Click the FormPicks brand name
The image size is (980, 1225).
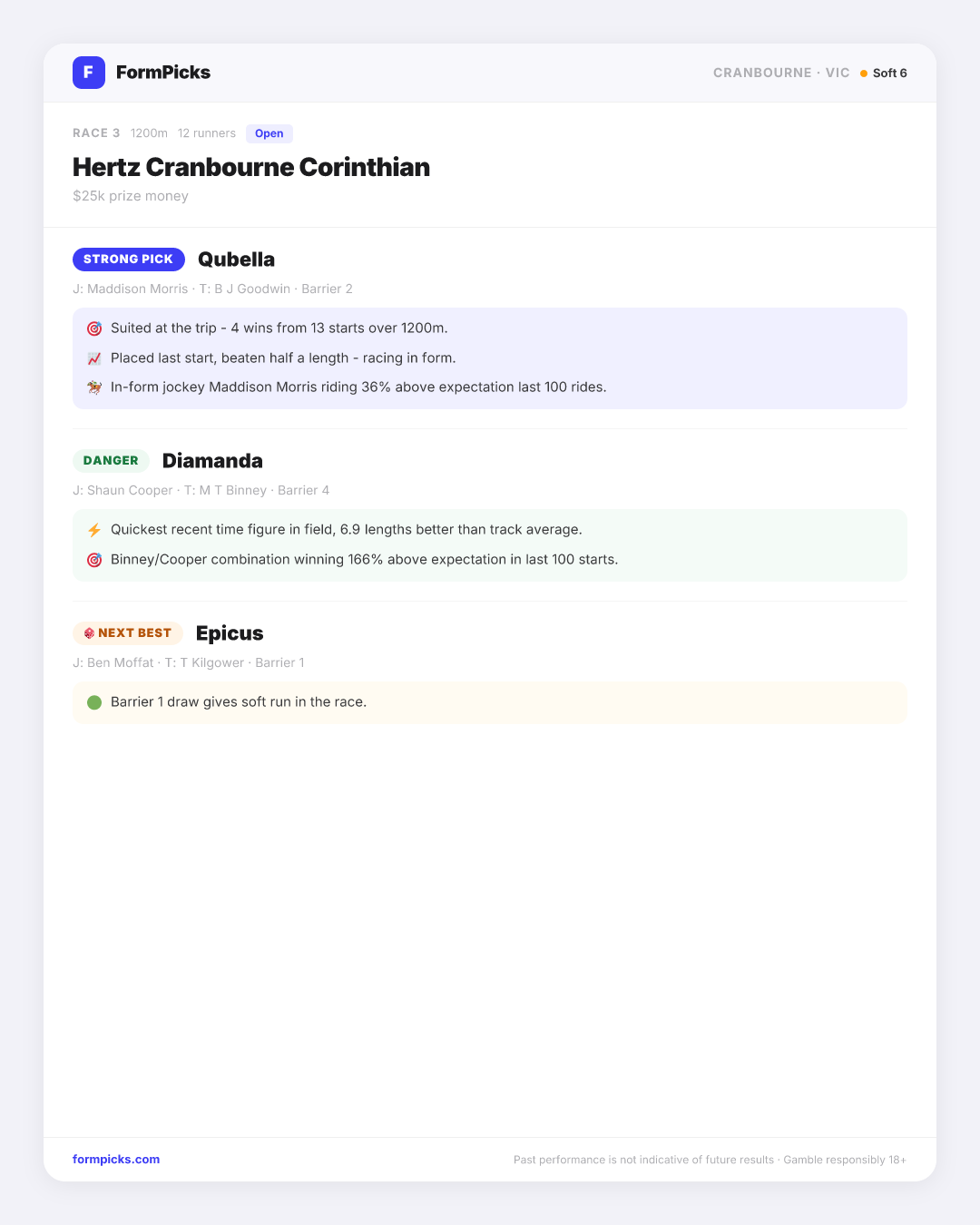coord(163,73)
